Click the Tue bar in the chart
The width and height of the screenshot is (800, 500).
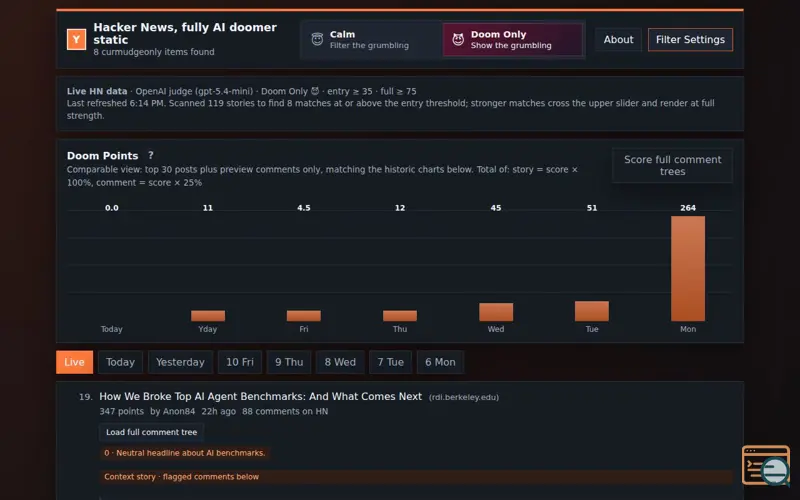click(591, 311)
